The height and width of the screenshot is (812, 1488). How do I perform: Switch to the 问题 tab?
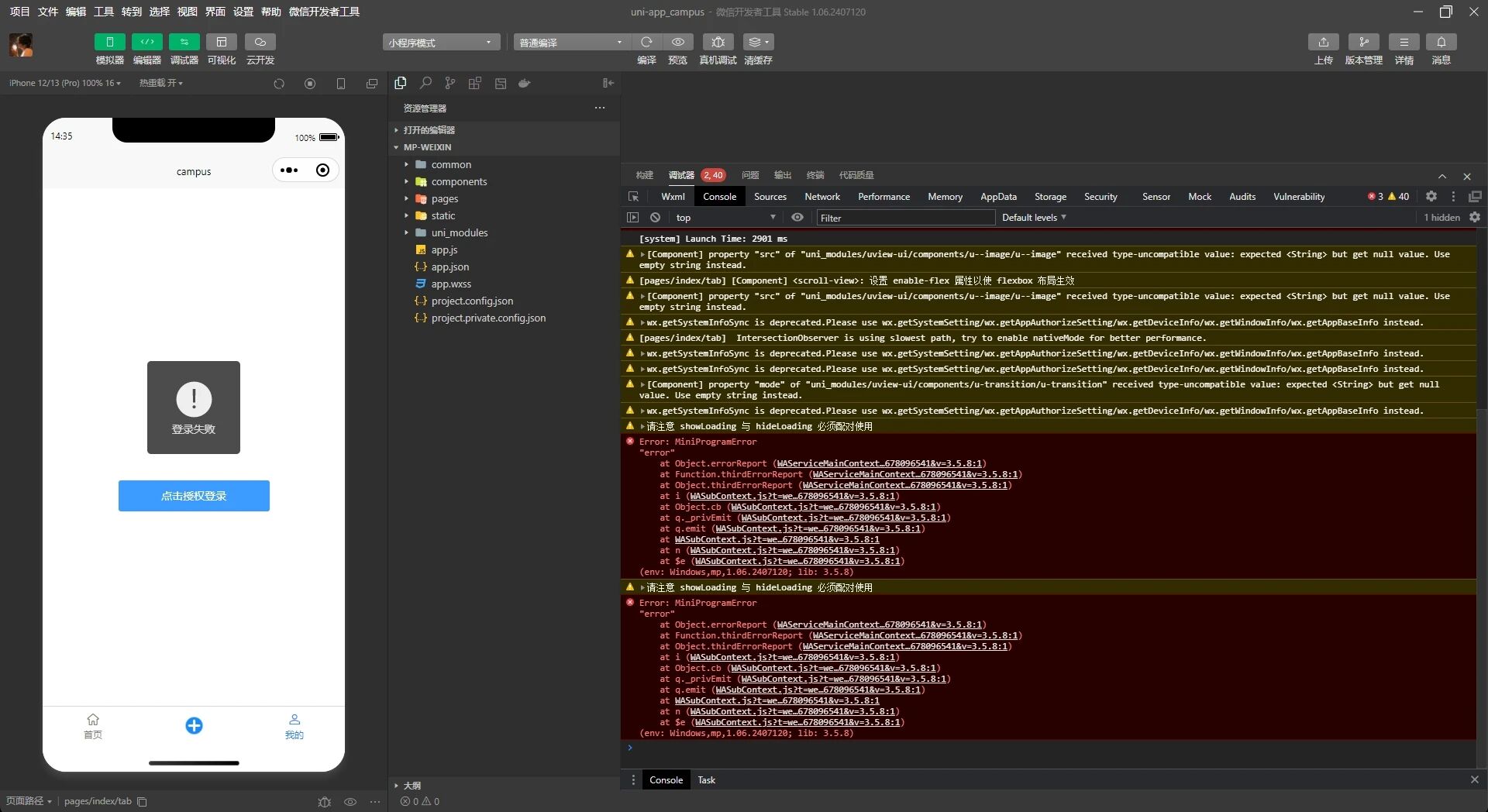click(750, 175)
